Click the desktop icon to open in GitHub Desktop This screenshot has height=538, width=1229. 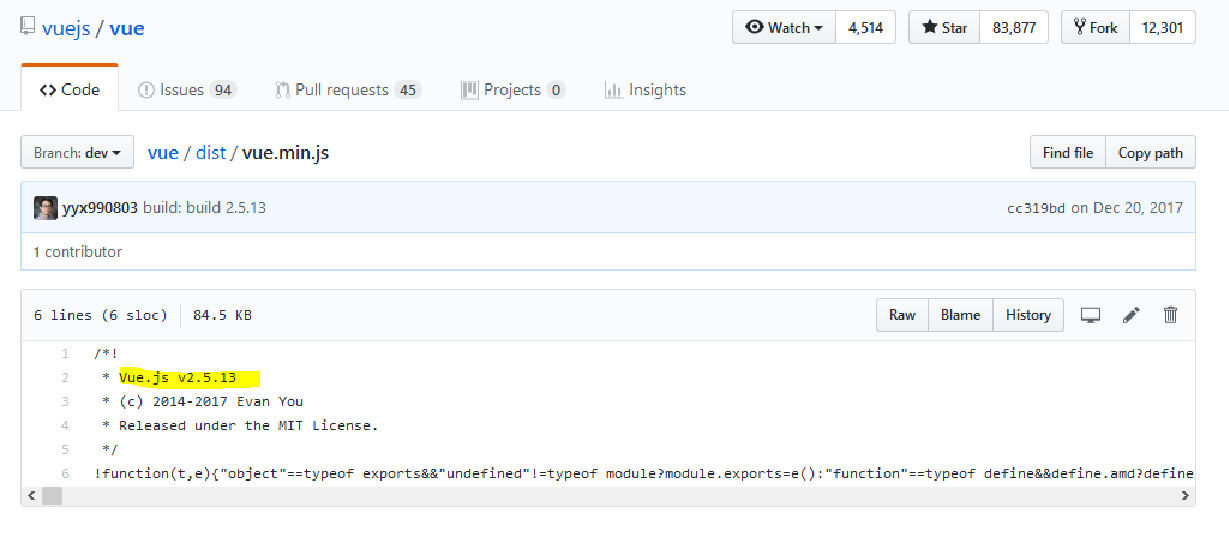tap(1090, 315)
